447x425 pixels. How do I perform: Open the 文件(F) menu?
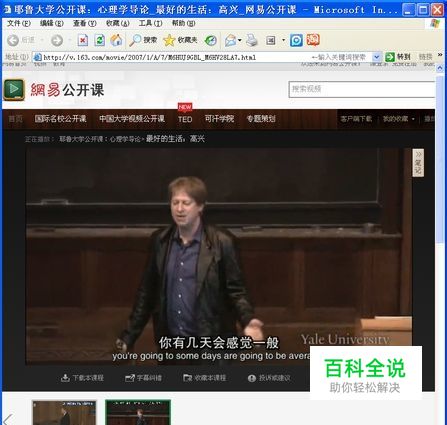19,23
